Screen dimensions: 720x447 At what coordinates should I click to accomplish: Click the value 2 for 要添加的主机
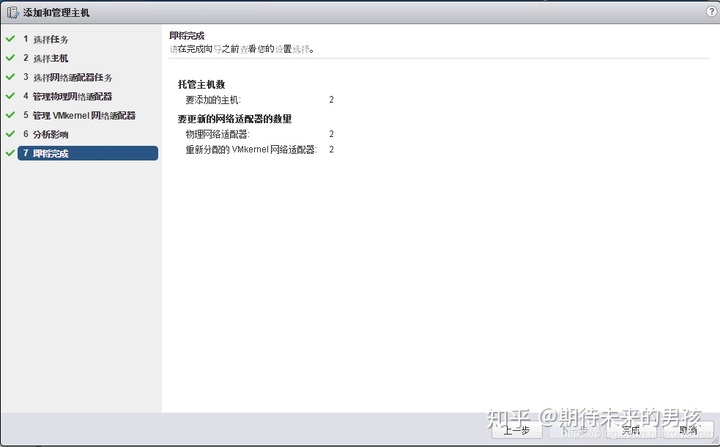[331, 100]
